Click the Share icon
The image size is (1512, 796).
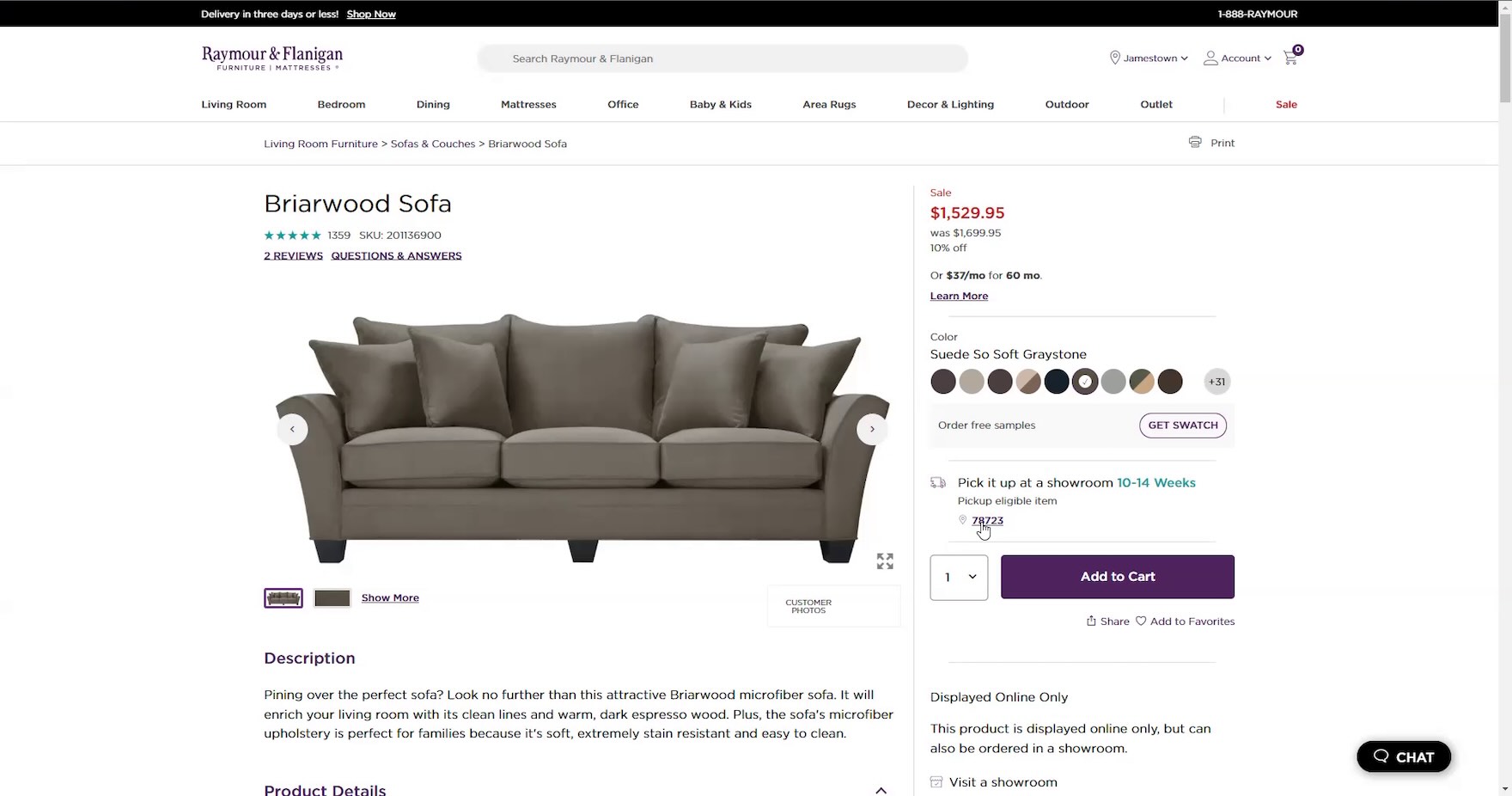click(x=1091, y=621)
